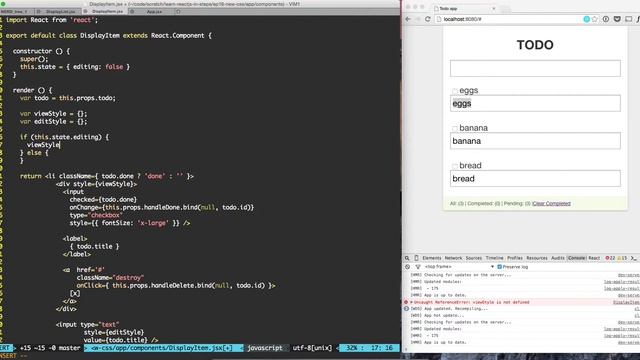Toggle the DevTools drawer prompt icon
640x360 pixels.
[x=634, y=258]
